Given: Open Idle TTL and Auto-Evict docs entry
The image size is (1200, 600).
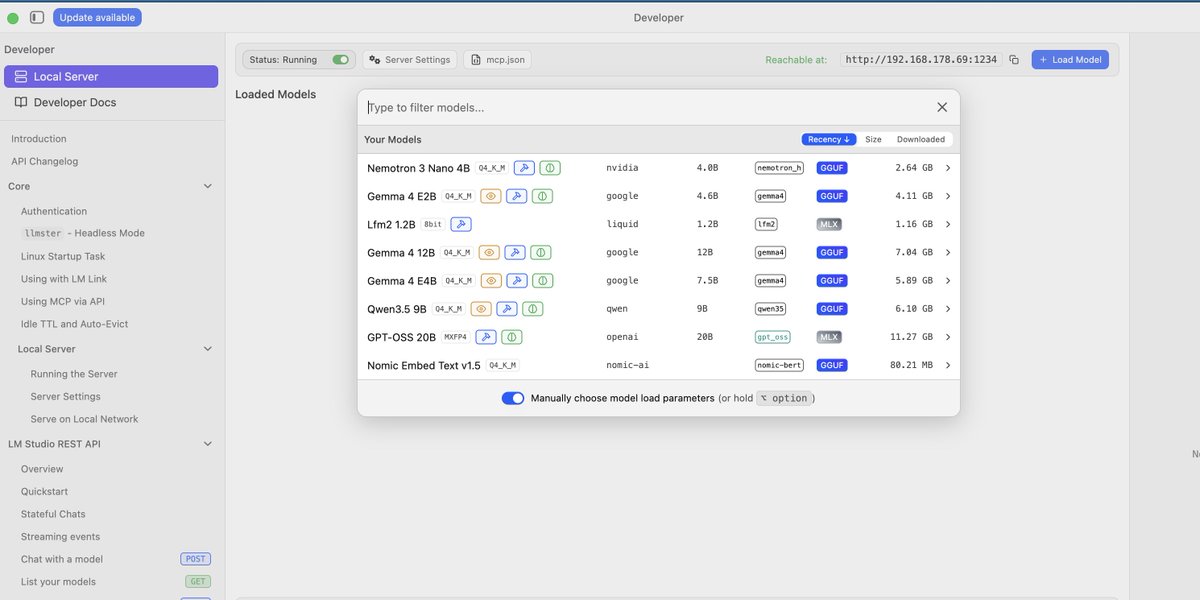Looking at the screenshot, I should click(x=75, y=324).
